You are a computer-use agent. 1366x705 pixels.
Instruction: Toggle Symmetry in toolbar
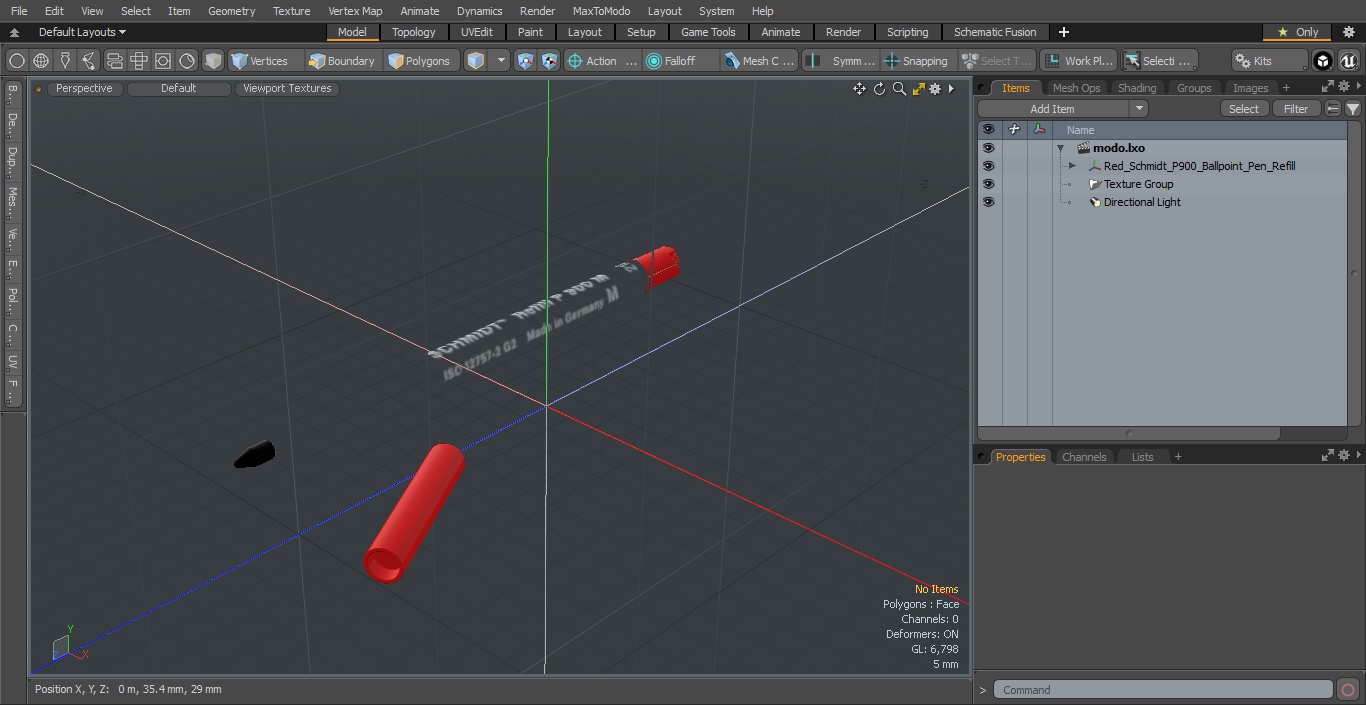(x=840, y=61)
